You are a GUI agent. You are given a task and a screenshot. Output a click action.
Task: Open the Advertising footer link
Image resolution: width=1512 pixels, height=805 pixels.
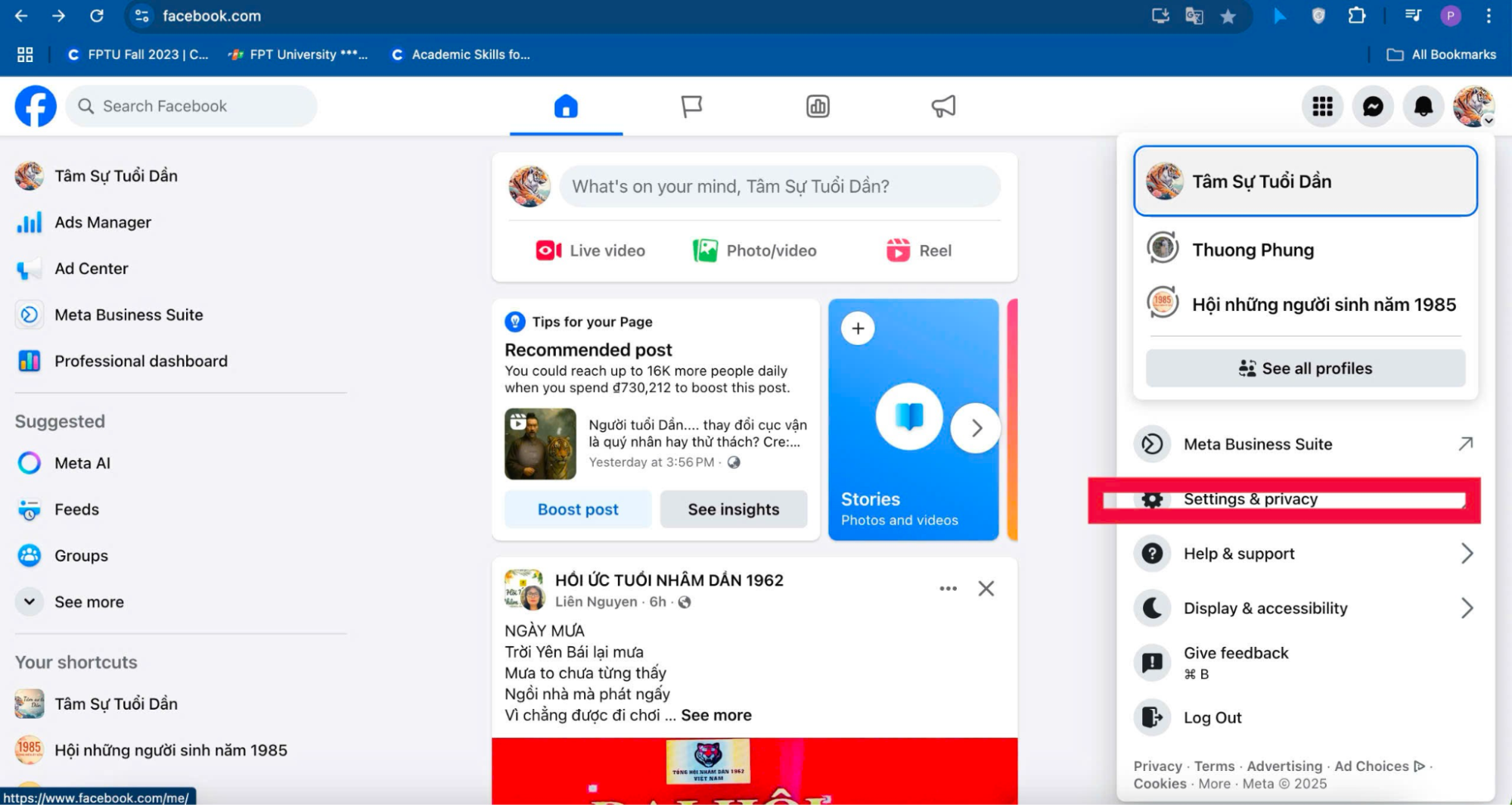pyautogui.click(x=1284, y=766)
